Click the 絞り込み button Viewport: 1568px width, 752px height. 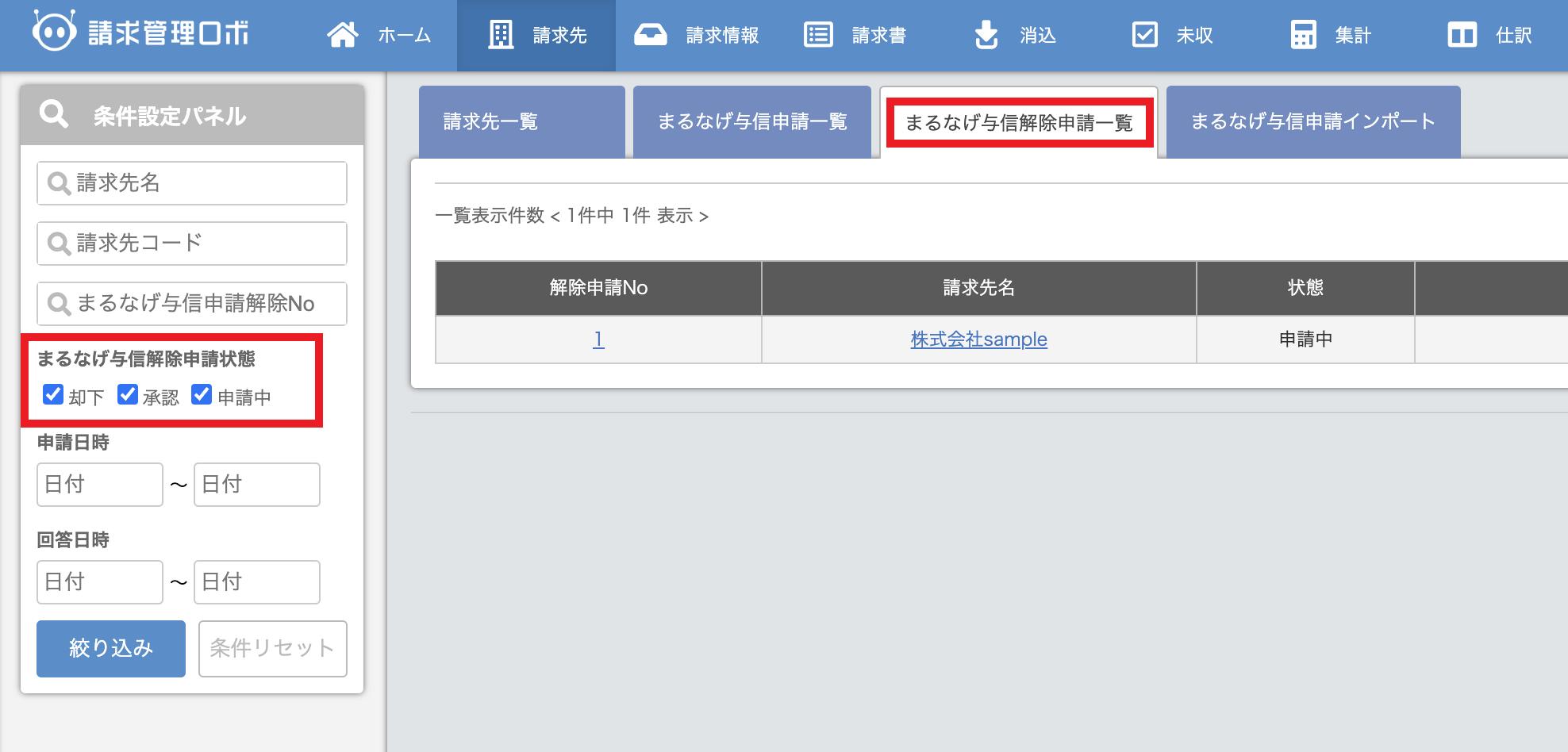111,649
